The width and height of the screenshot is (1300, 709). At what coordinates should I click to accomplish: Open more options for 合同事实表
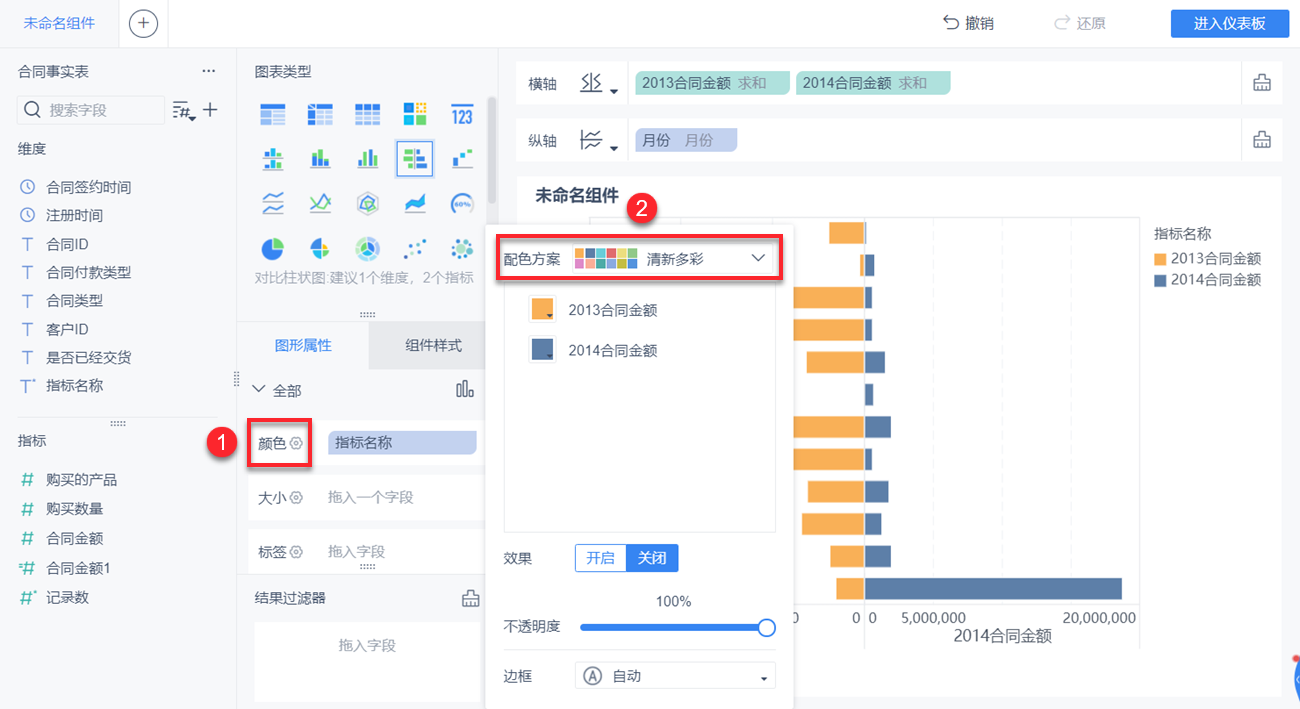[208, 71]
